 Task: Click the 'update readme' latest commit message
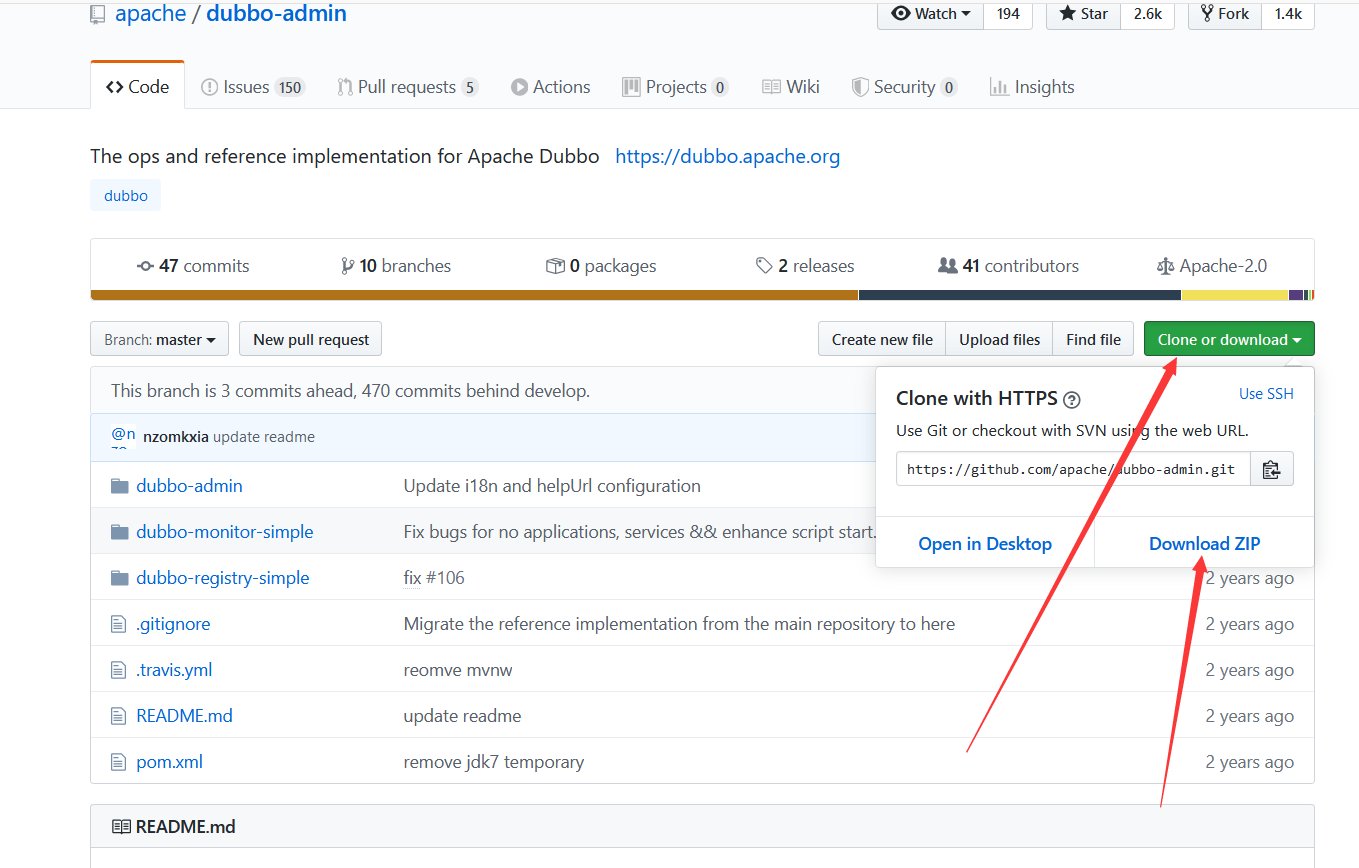[x=264, y=437]
